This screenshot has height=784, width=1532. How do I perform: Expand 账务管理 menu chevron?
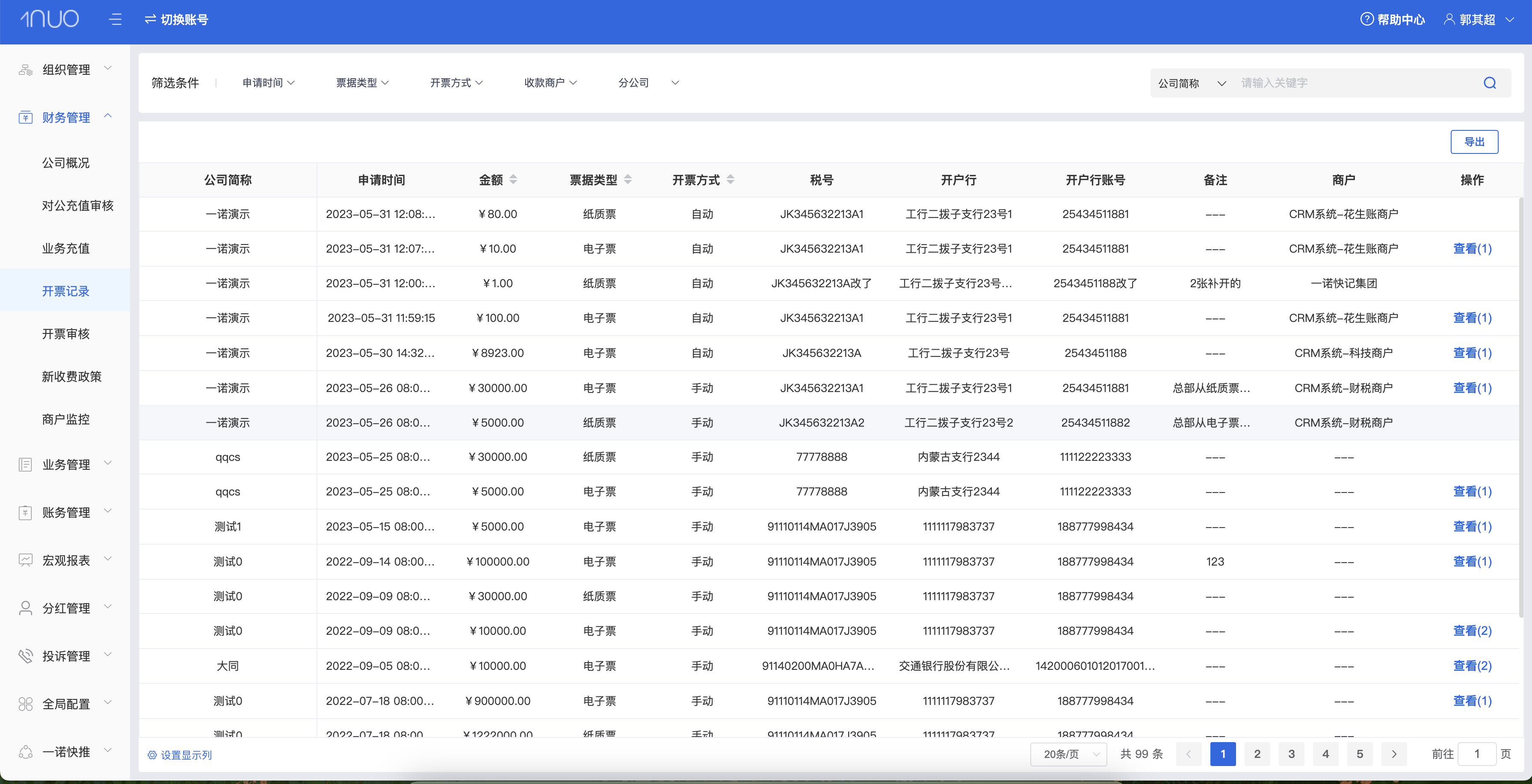(108, 510)
